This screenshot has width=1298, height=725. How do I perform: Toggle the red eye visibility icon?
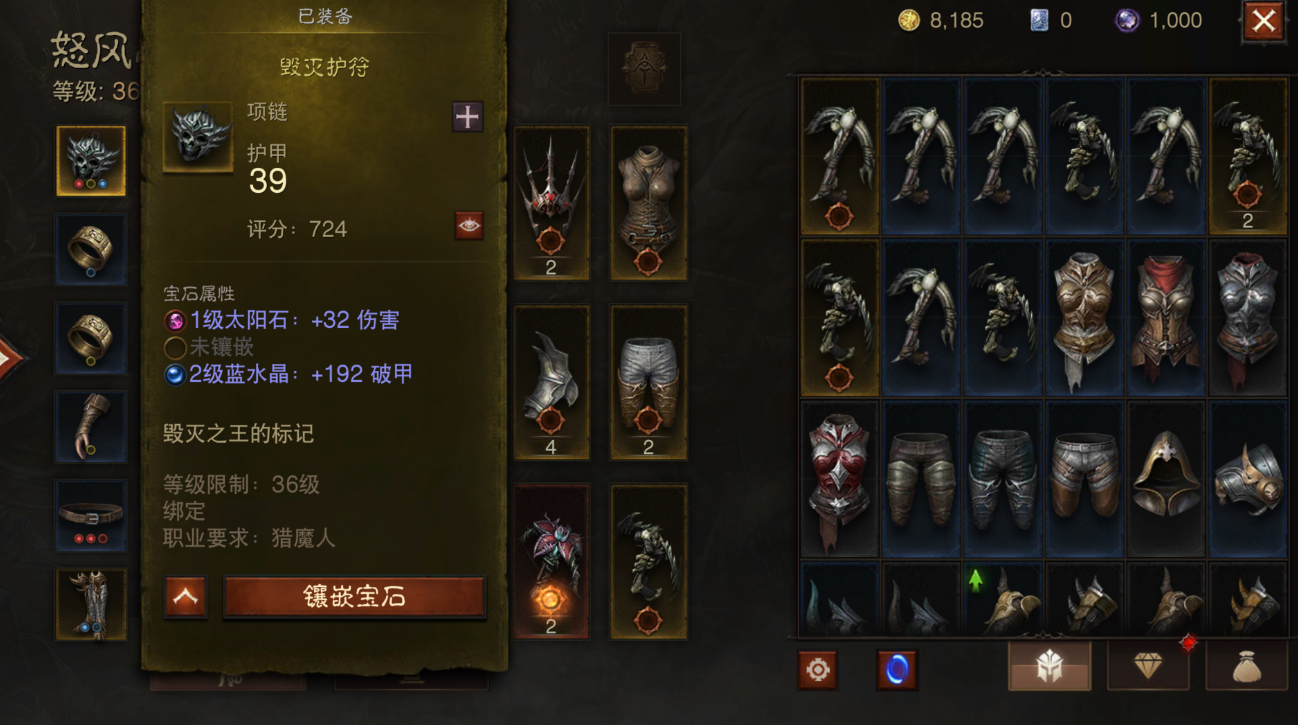[x=468, y=226]
